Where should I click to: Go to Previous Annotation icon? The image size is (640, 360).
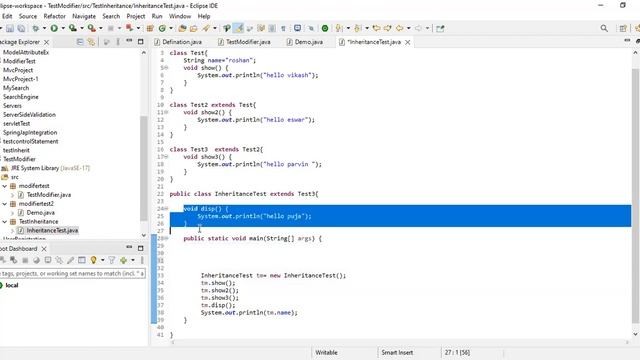click(358, 28)
